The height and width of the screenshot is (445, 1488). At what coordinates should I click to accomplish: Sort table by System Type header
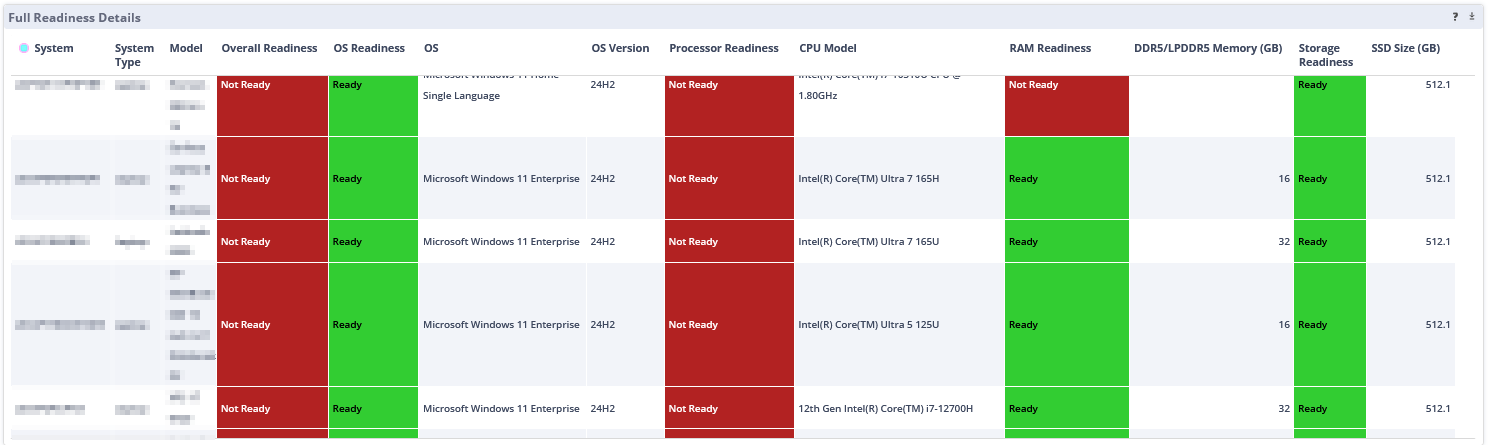click(x=134, y=55)
